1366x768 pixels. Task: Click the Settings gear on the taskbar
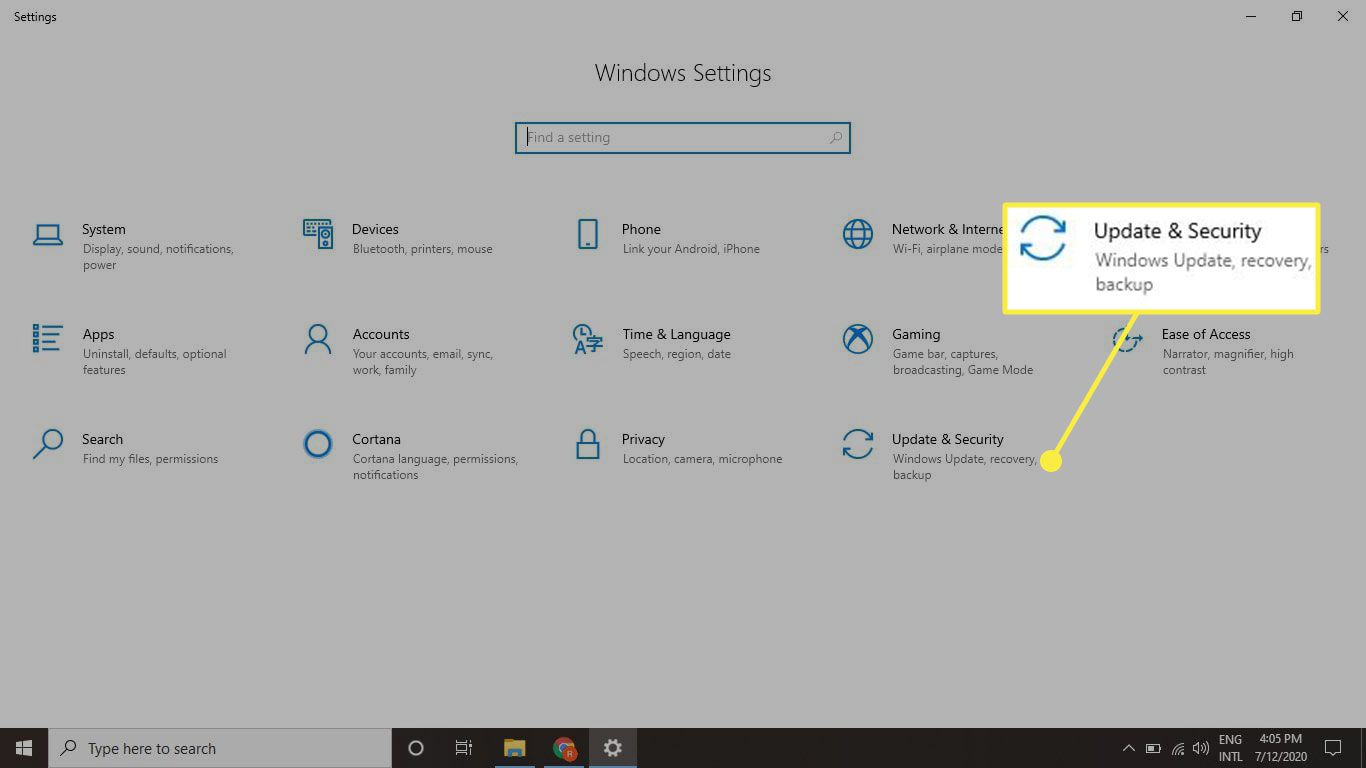[x=613, y=748]
